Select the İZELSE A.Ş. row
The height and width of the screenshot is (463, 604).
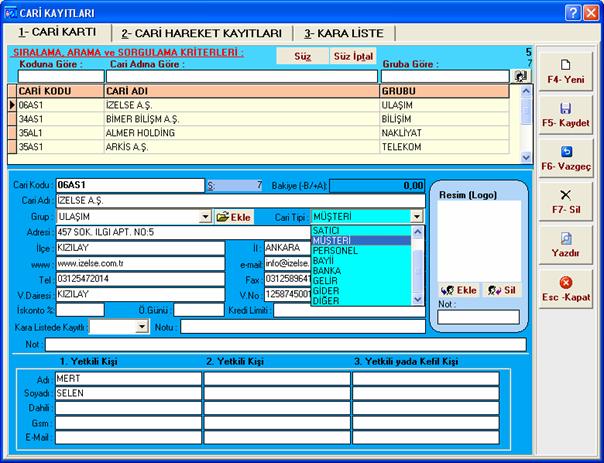coord(258,105)
